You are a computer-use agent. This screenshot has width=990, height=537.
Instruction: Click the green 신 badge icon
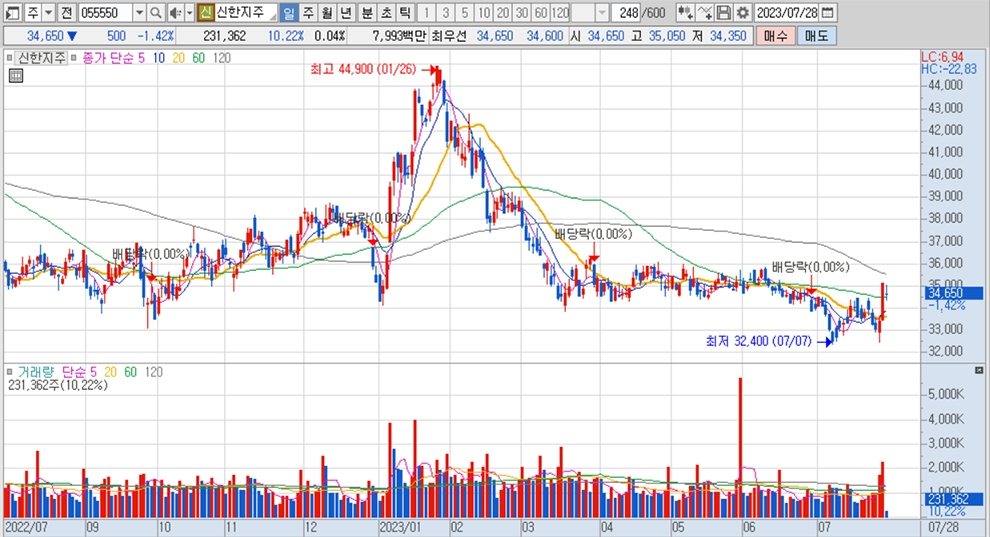205,12
